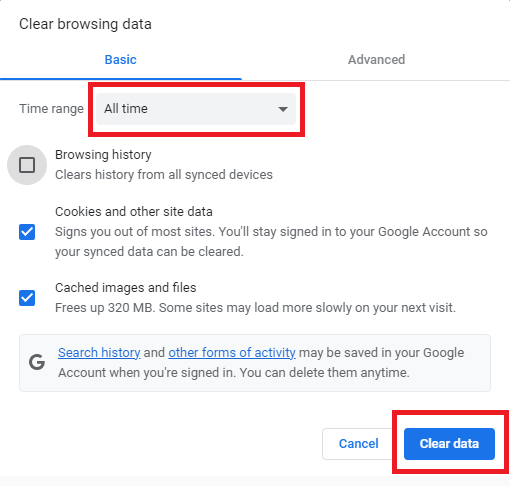The width and height of the screenshot is (510, 486).
Task: Click the Frees up 320 MB description
Action: coord(255,308)
